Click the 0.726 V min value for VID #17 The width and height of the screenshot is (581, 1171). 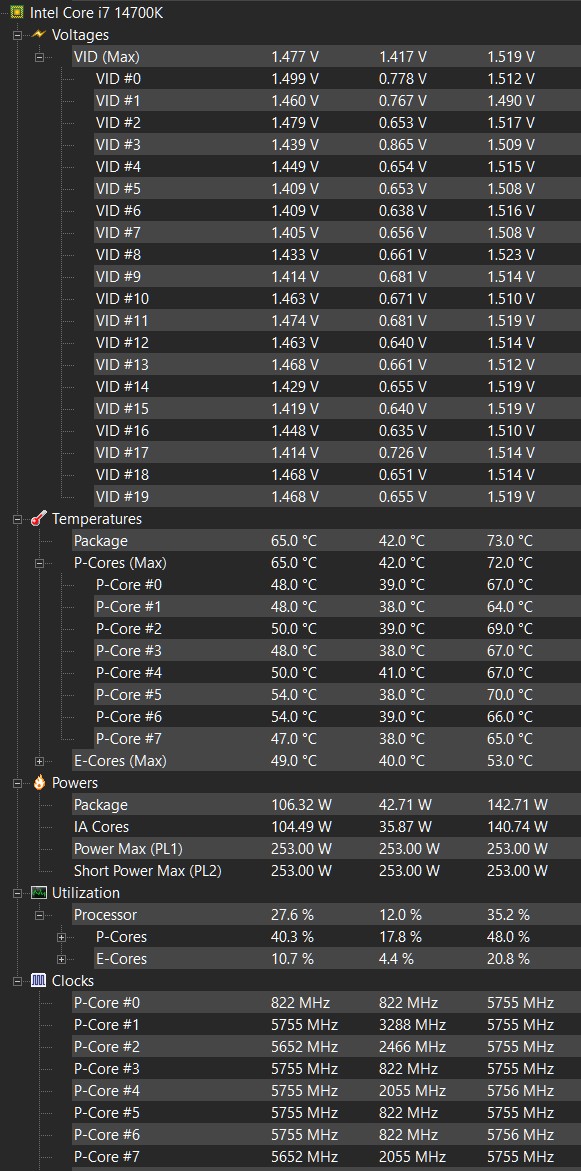pos(403,453)
